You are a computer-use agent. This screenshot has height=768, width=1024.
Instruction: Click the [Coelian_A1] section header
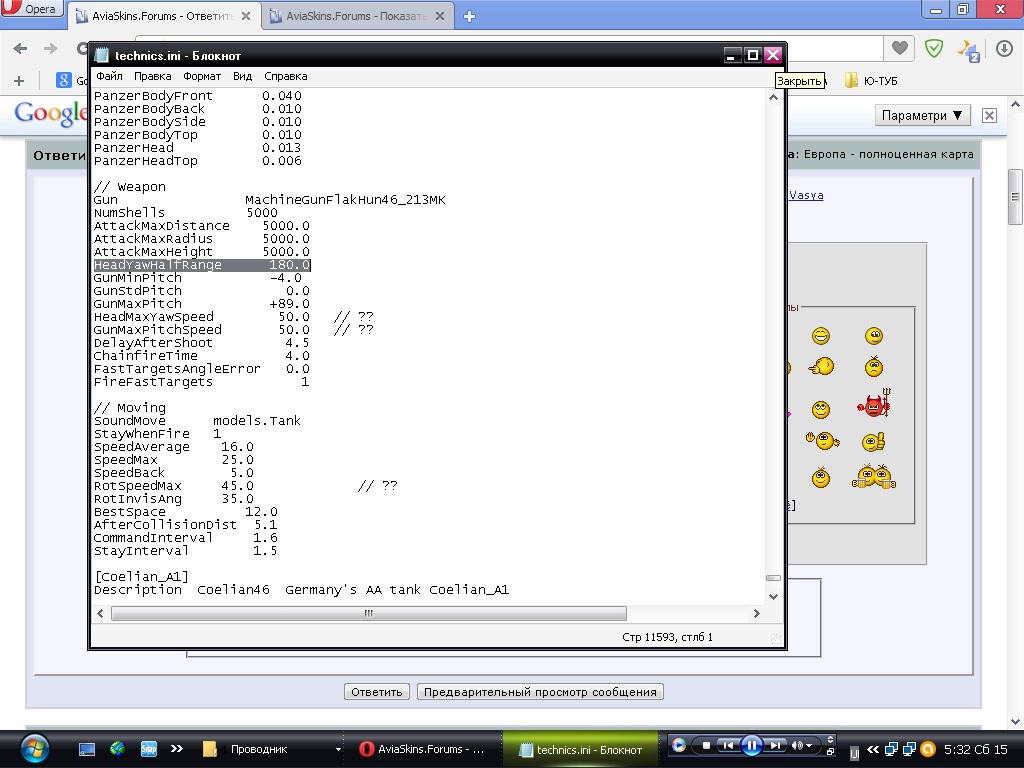(142, 577)
